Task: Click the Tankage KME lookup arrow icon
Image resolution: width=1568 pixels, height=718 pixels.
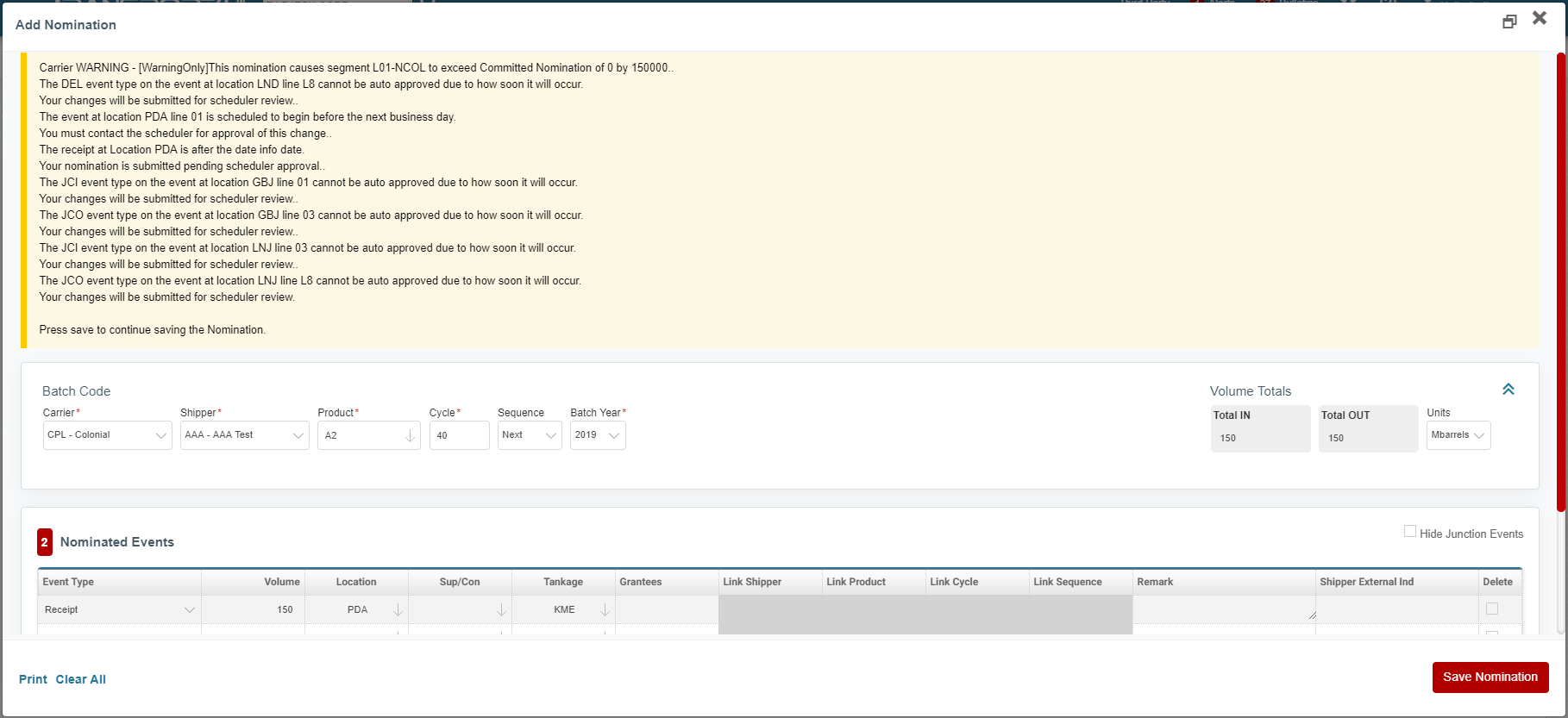Action: click(605, 610)
